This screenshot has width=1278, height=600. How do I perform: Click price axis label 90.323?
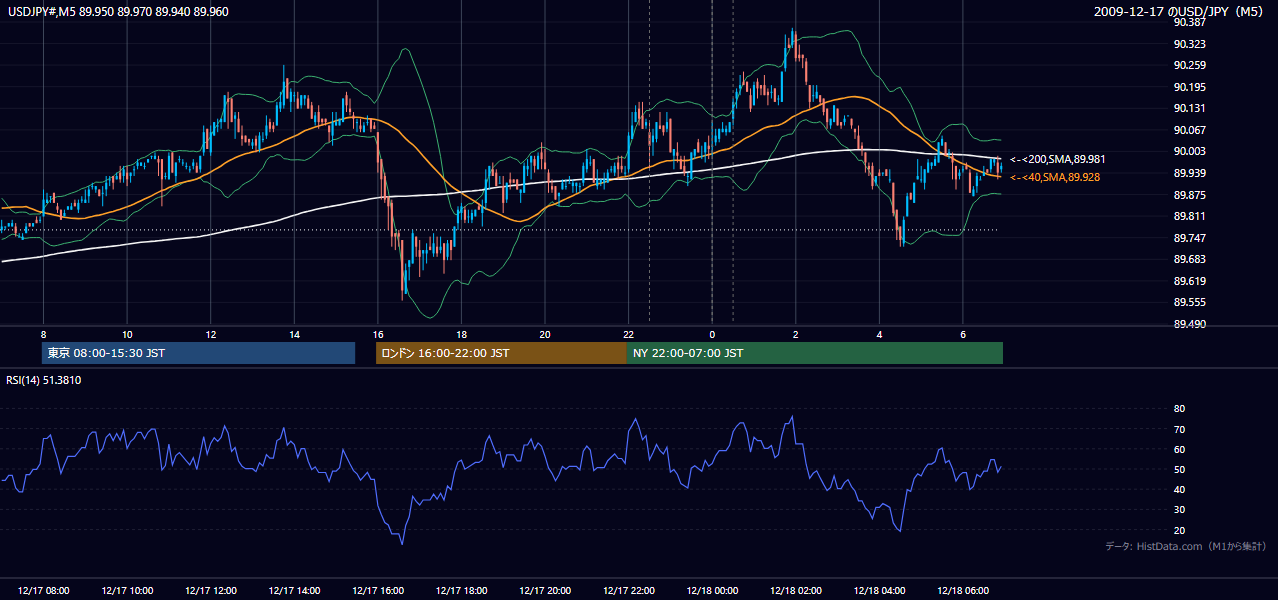tap(1189, 44)
